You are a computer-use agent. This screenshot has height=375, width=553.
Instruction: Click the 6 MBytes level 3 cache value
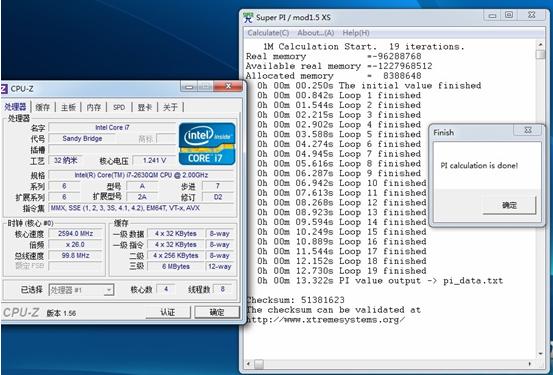coord(176,266)
